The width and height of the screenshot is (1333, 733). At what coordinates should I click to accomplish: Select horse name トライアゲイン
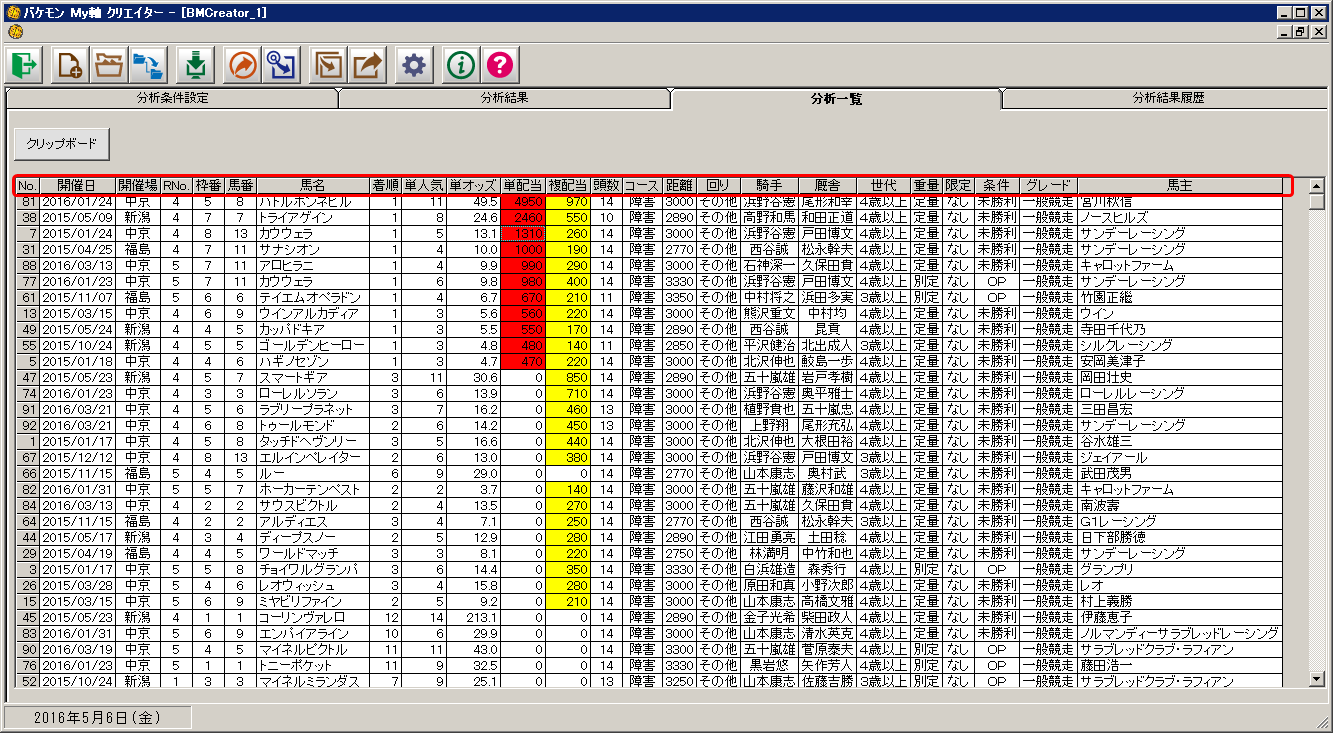tap(312, 217)
